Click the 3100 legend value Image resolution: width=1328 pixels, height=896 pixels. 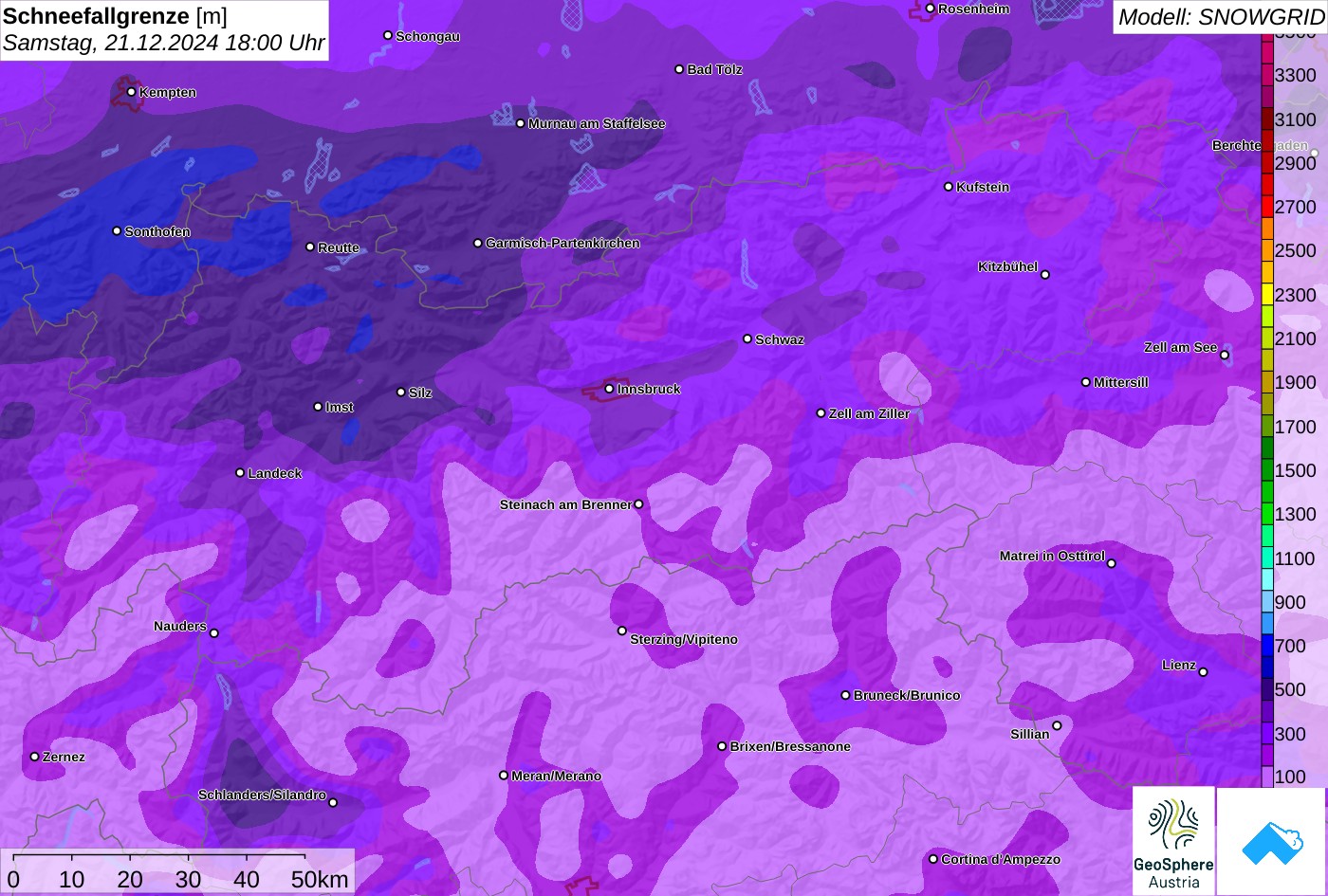[x=1296, y=119]
